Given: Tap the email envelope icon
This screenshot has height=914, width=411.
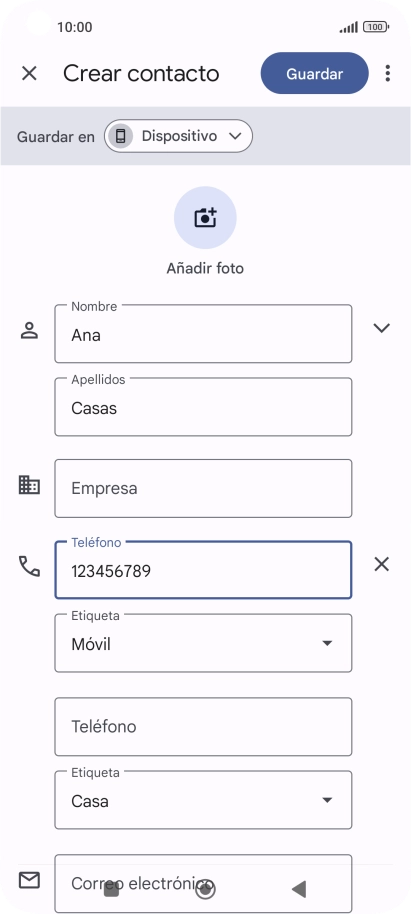Looking at the screenshot, I should click(29, 880).
